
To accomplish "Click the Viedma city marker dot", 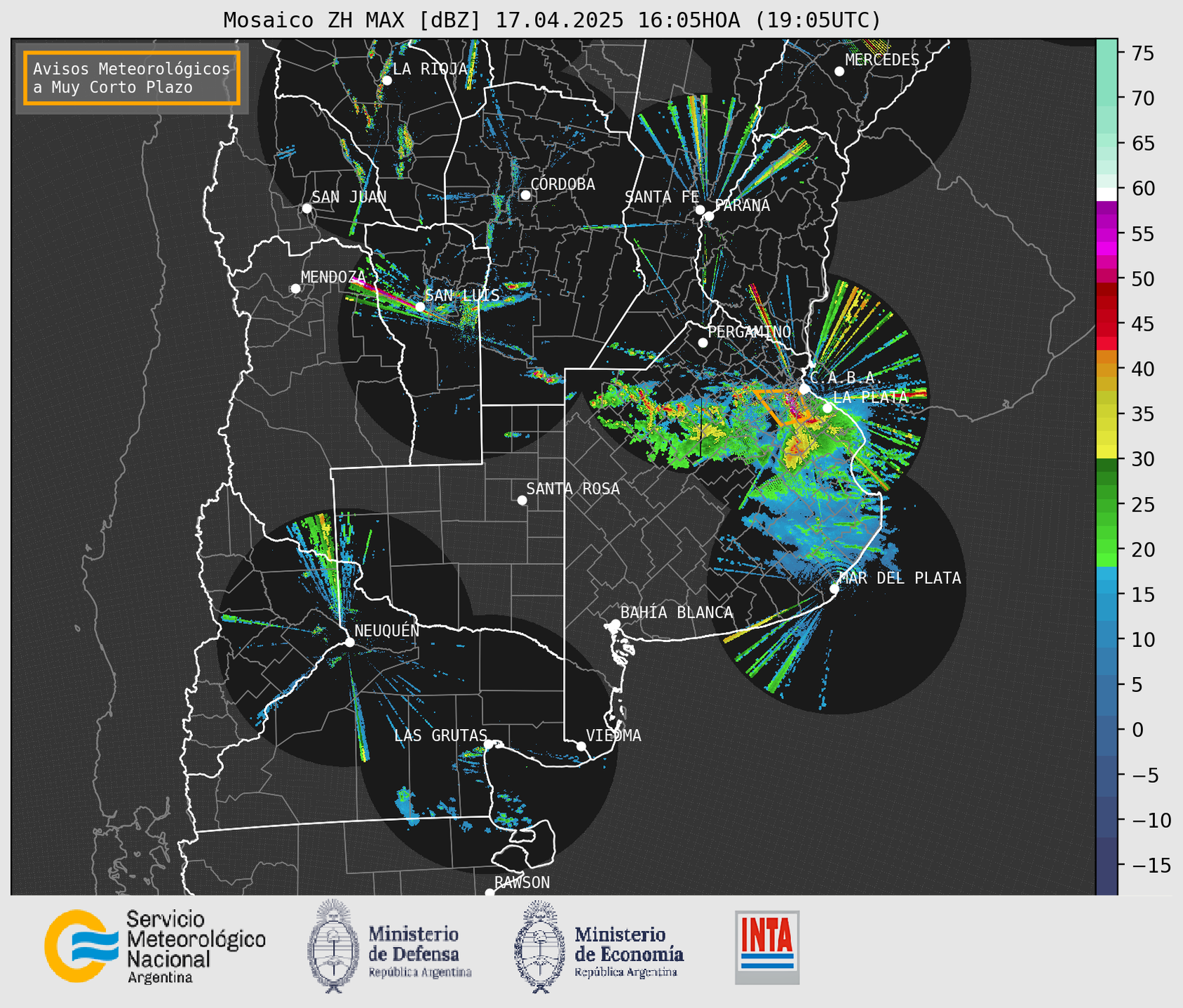I will click(581, 746).
